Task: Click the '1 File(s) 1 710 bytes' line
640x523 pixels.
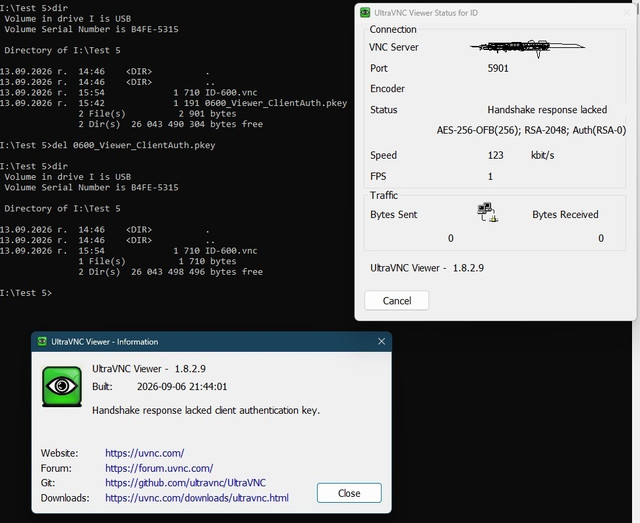Action: coord(157,261)
